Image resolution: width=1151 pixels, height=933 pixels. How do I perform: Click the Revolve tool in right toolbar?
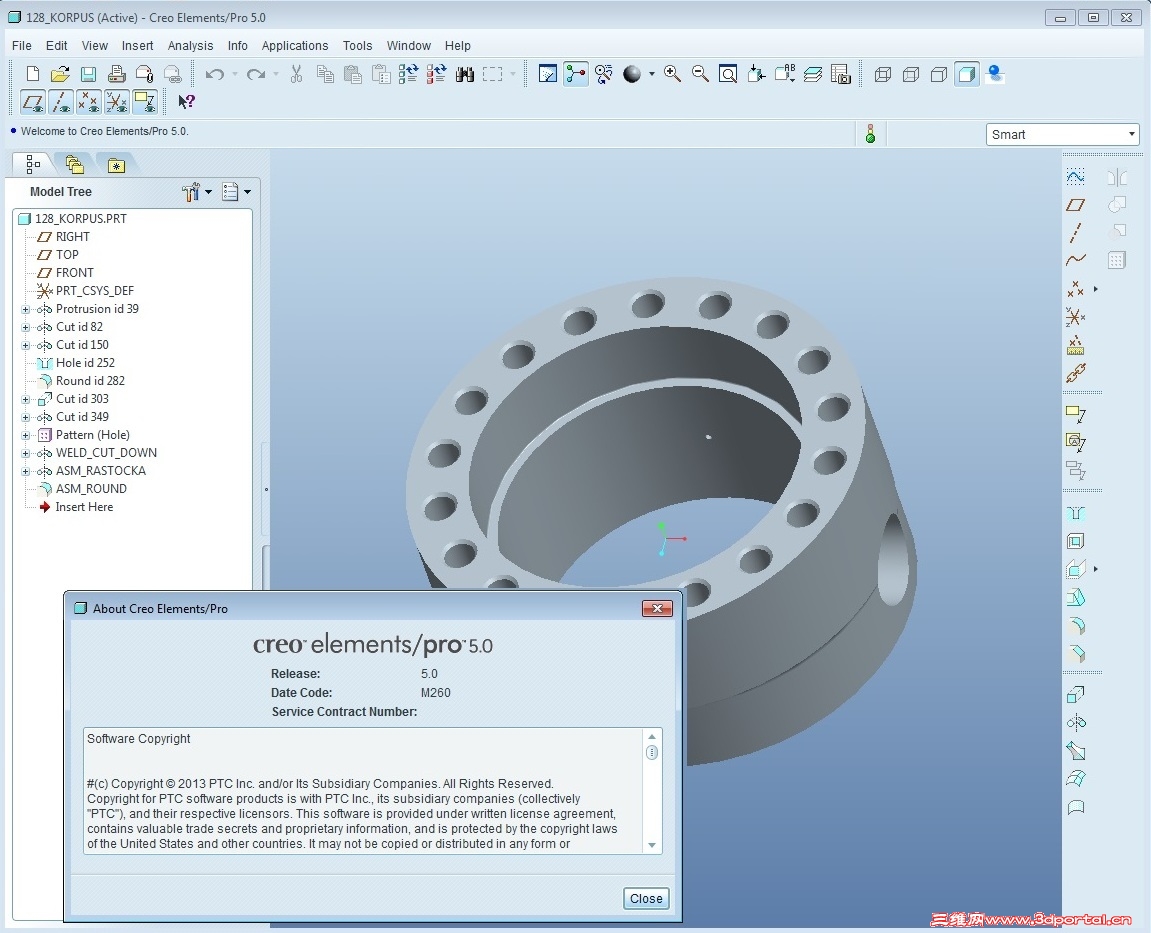(x=1075, y=722)
